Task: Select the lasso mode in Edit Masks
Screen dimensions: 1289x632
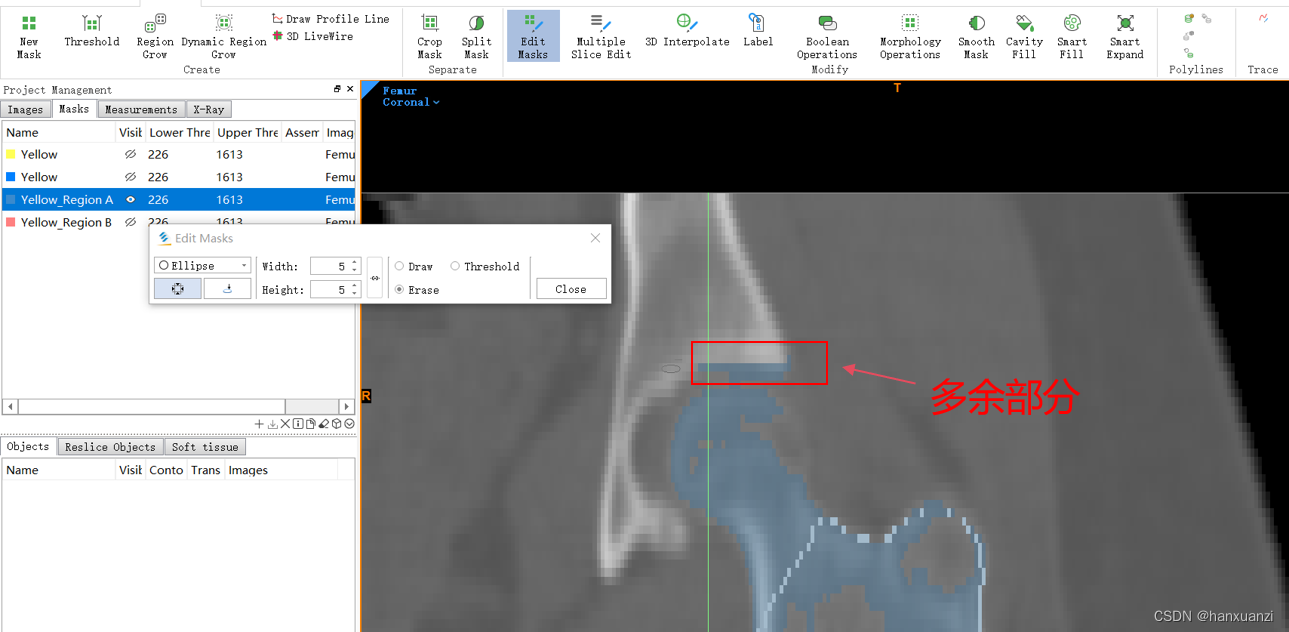Action: click(x=227, y=289)
